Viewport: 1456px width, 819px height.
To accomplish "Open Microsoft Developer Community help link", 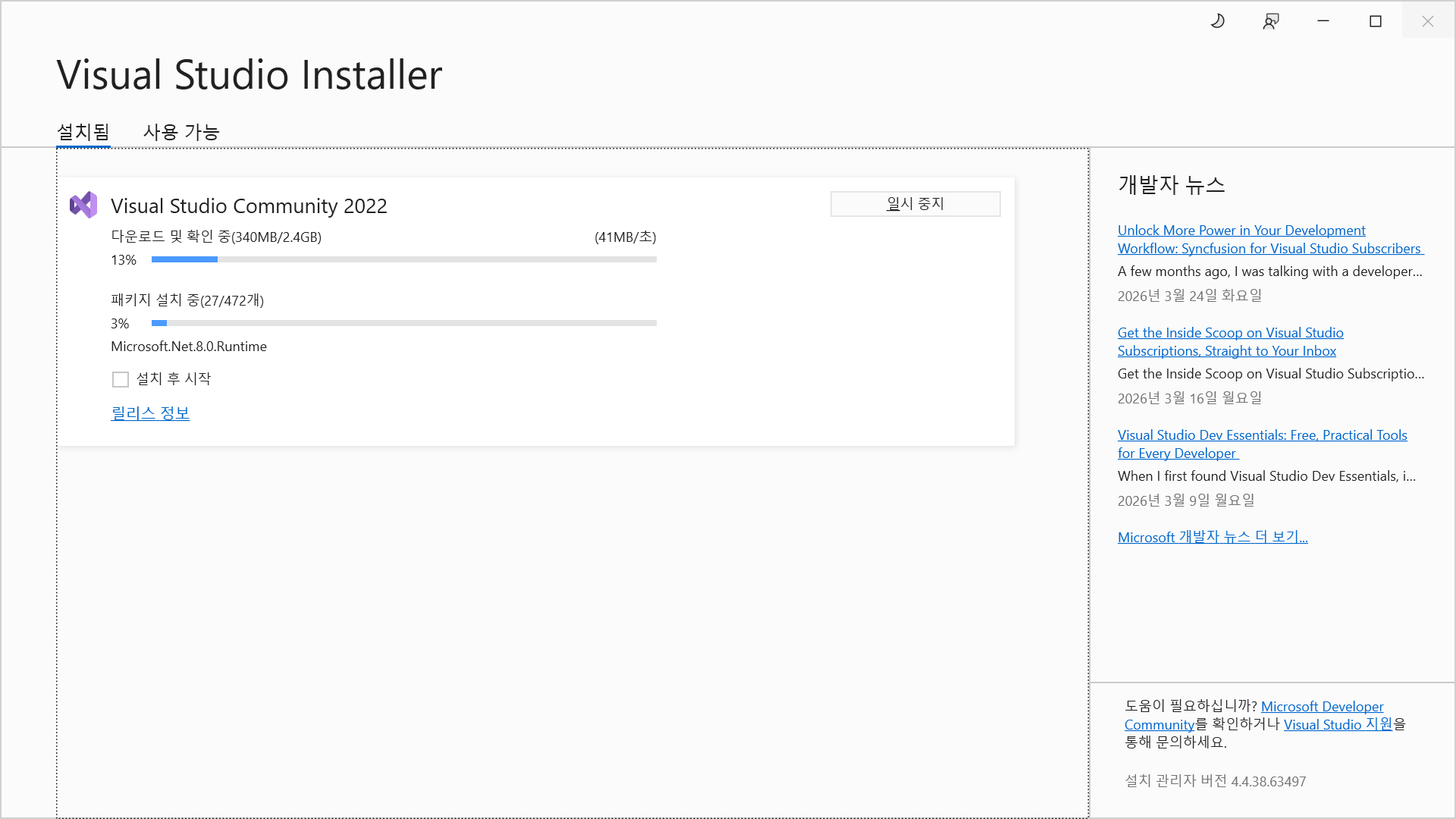I will (1322, 707).
